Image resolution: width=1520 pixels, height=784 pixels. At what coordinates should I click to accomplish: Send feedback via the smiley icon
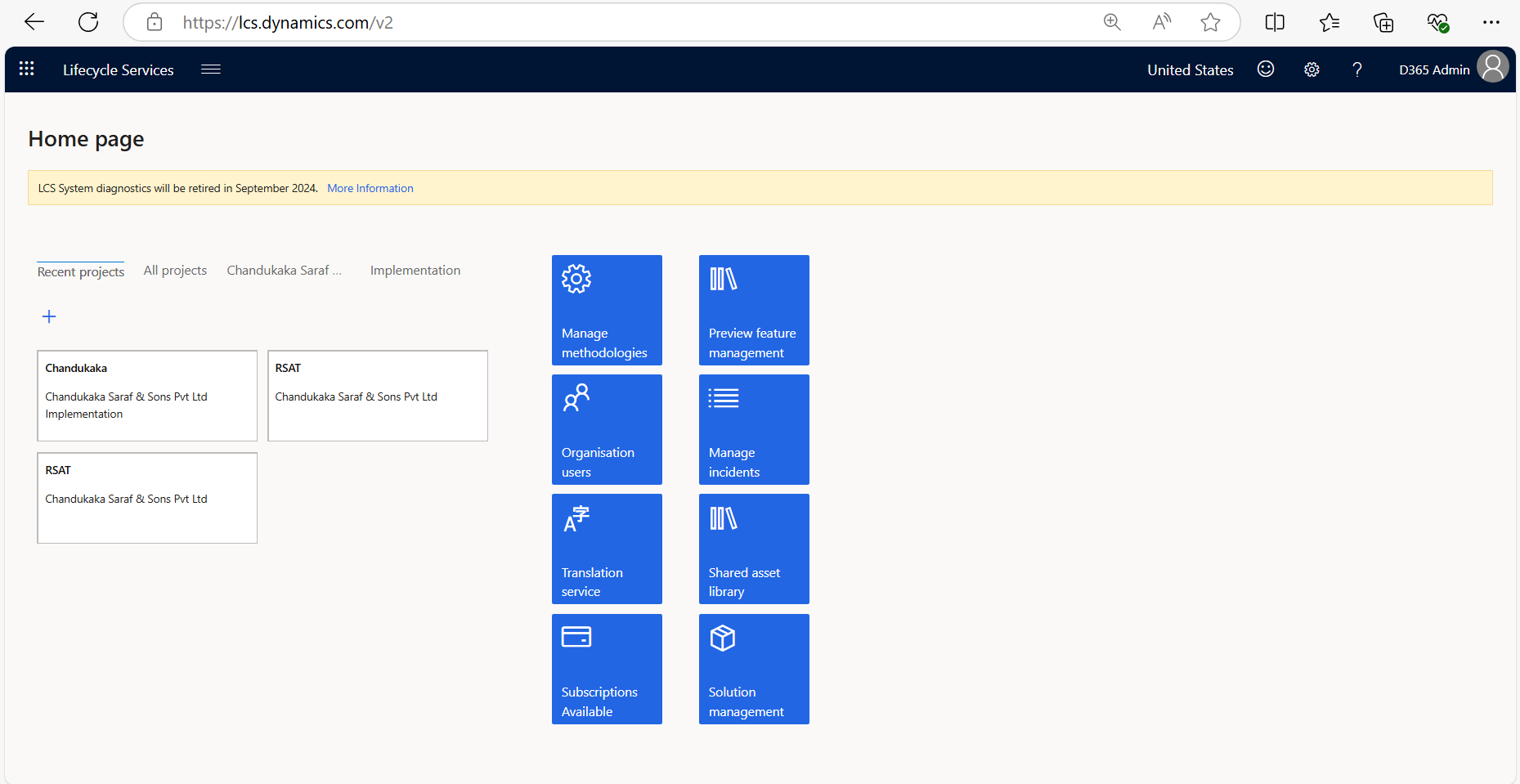pos(1266,69)
